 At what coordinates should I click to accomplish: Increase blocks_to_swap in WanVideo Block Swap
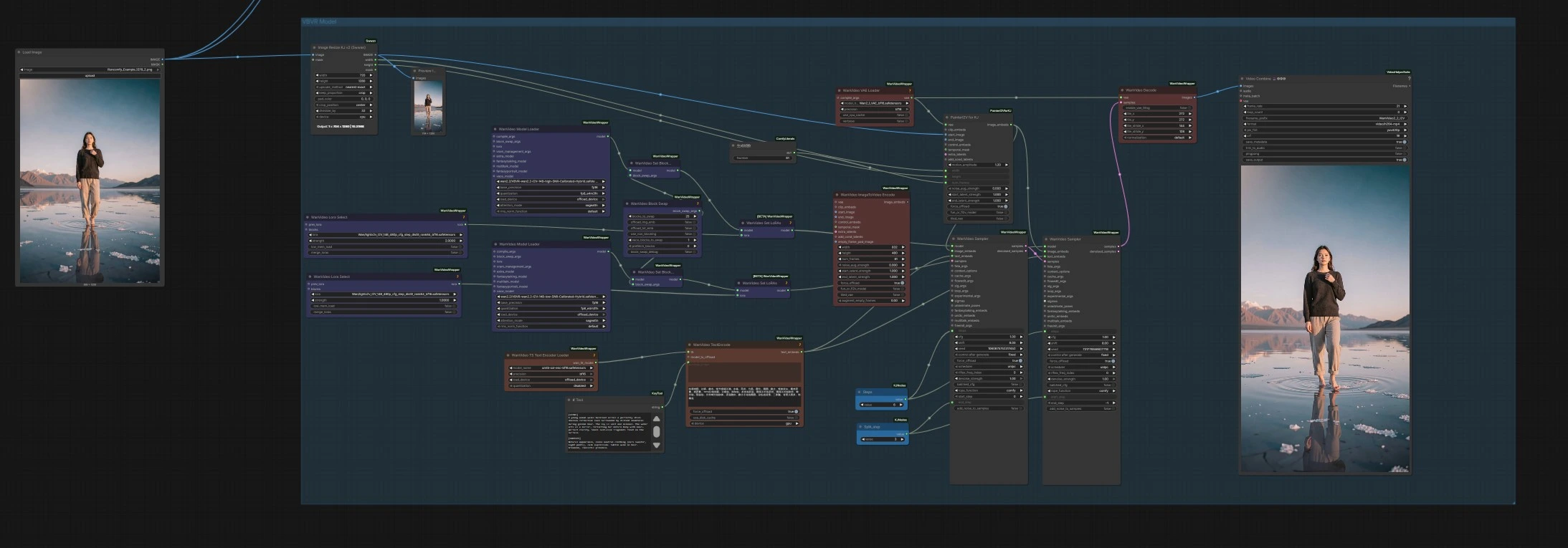695,216
